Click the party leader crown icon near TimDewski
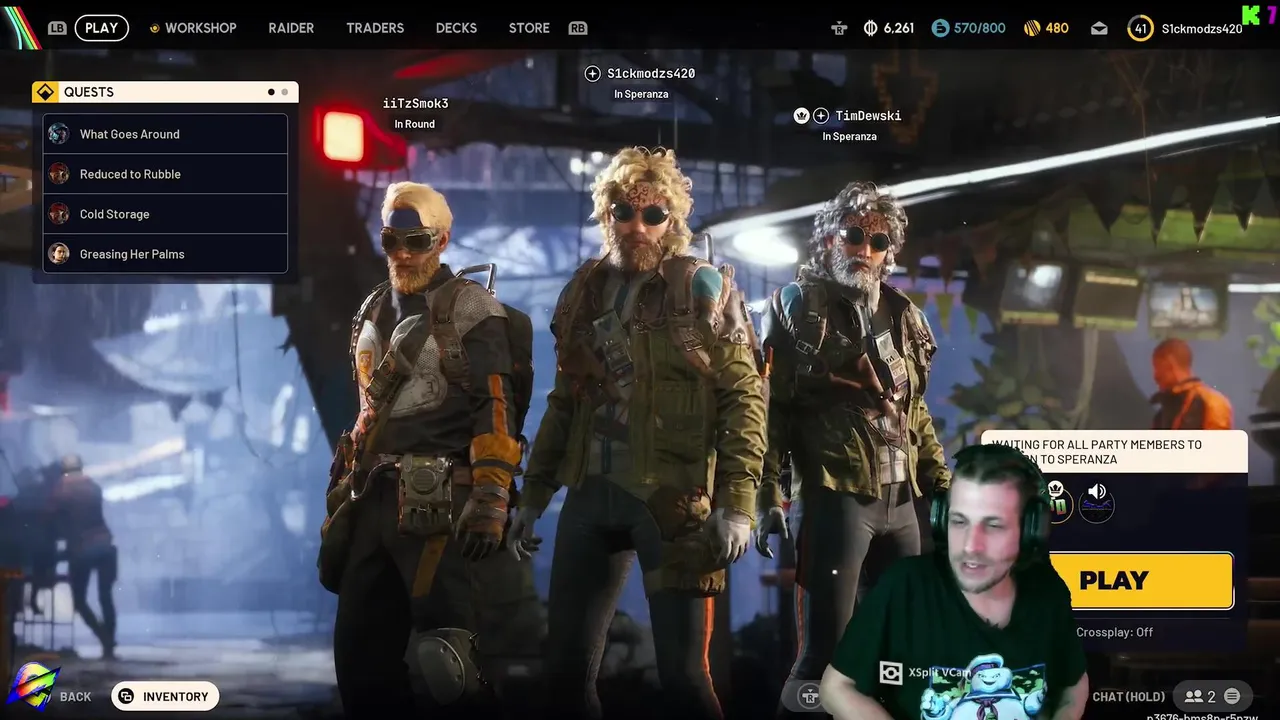This screenshot has width=1280, height=720. click(x=801, y=116)
